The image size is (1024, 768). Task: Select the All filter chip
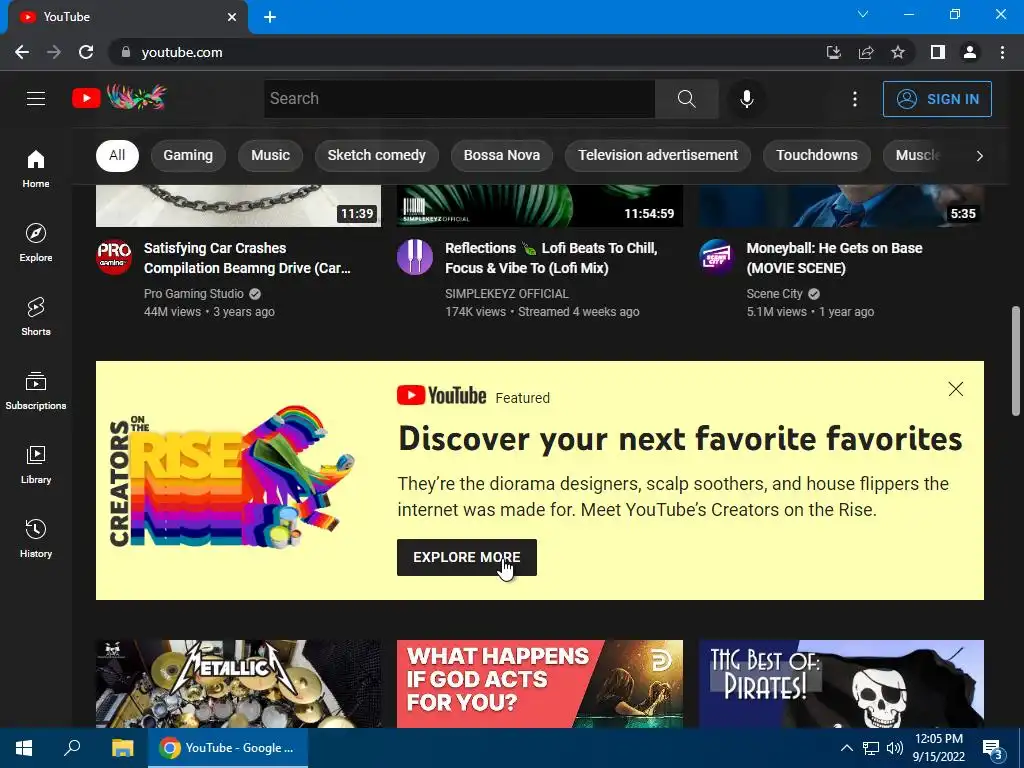pyautogui.click(x=117, y=155)
